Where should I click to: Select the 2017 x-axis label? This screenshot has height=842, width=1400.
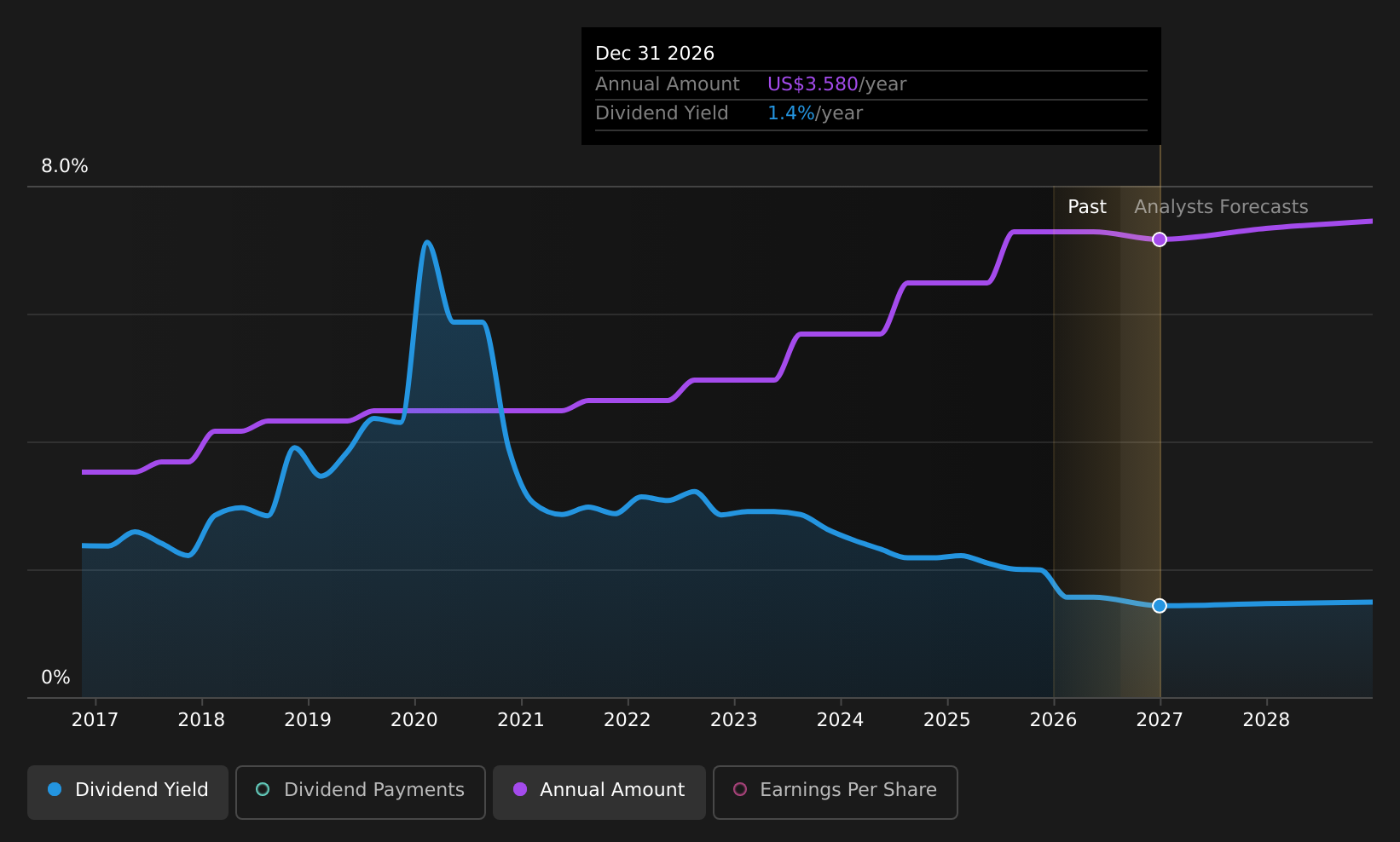click(95, 720)
